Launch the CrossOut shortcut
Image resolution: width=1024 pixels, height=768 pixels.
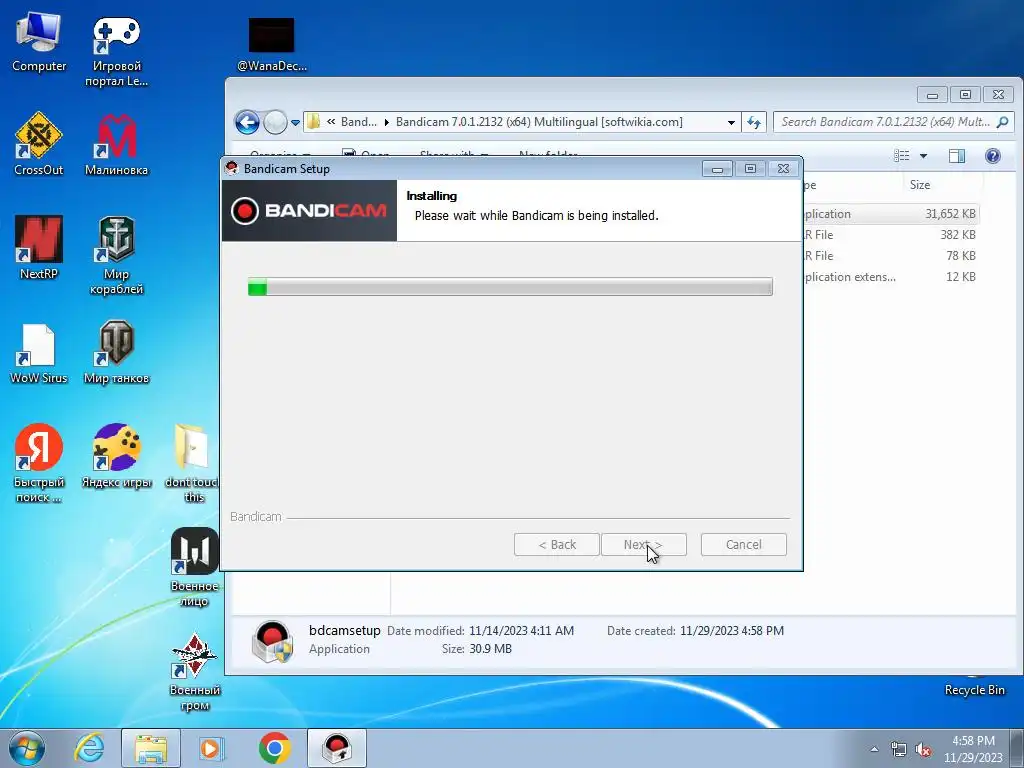pos(39,144)
